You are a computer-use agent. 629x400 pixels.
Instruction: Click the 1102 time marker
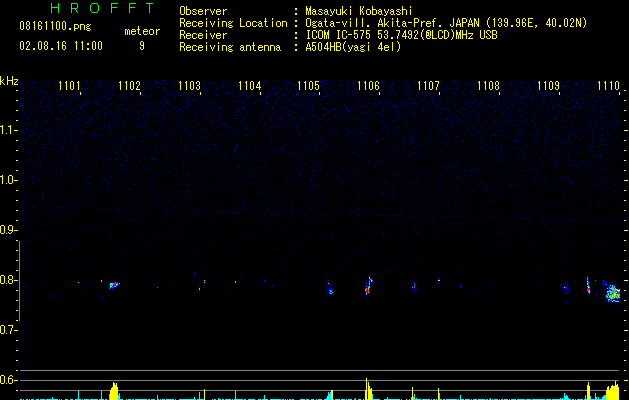click(x=129, y=86)
